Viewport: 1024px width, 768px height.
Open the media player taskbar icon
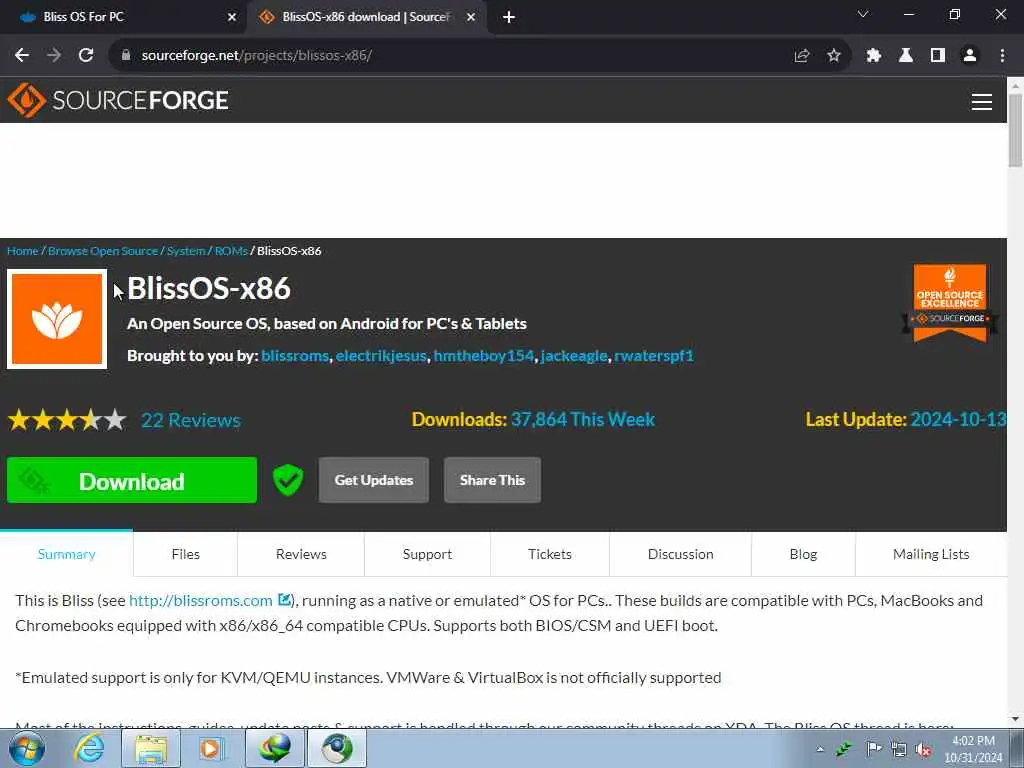(212, 748)
